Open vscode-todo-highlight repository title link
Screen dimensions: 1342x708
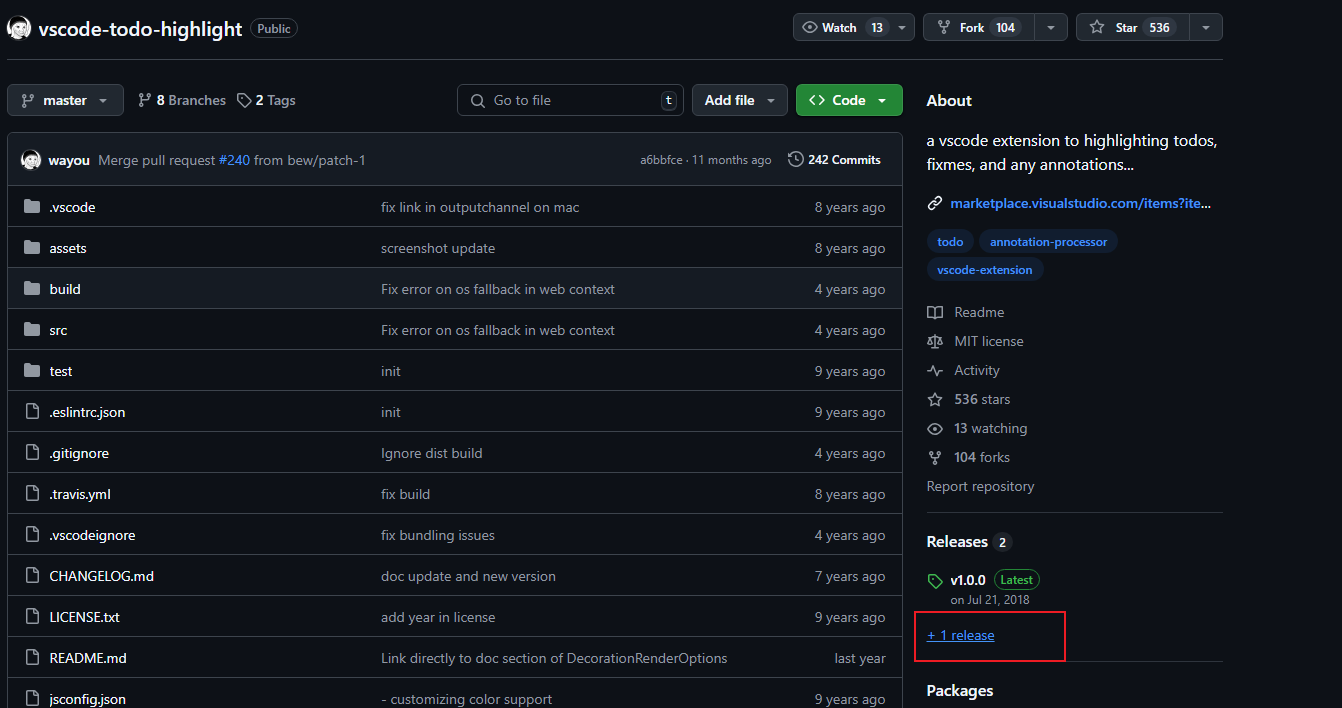click(140, 28)
